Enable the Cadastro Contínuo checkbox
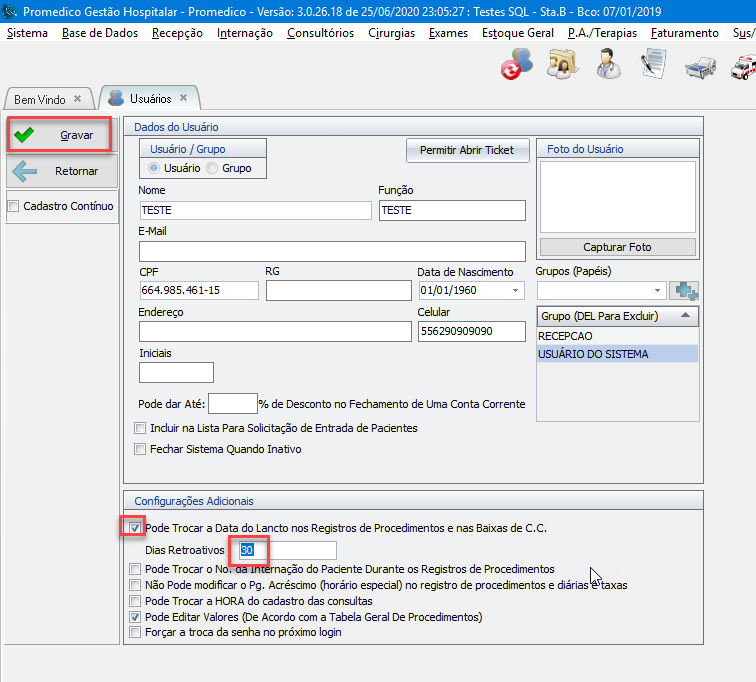Image resolution: width=756 pixels, height=682 pixels. pyautogui.click(x=13, y=207)
